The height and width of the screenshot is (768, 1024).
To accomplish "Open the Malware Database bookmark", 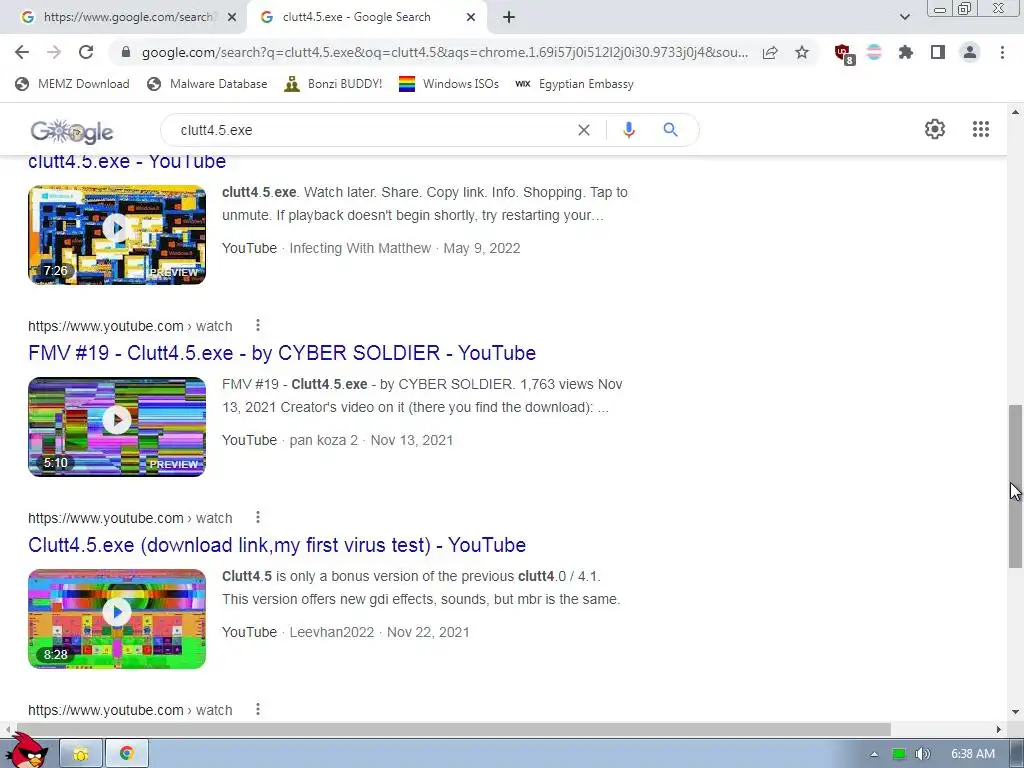I will (x=207, y=84).
